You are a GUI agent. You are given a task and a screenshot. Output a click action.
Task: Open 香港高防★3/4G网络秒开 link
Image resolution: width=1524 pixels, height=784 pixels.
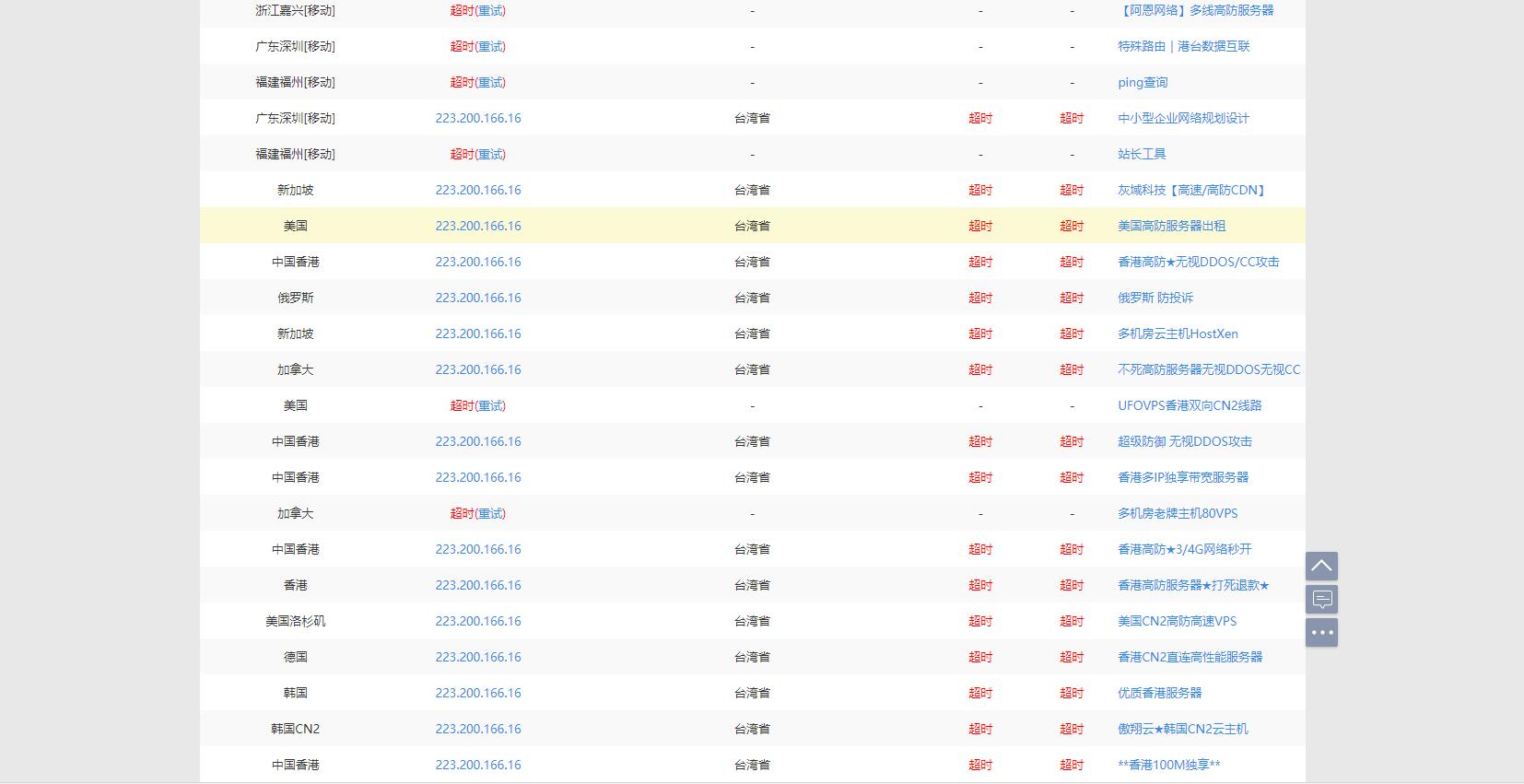pos(1185,549)
